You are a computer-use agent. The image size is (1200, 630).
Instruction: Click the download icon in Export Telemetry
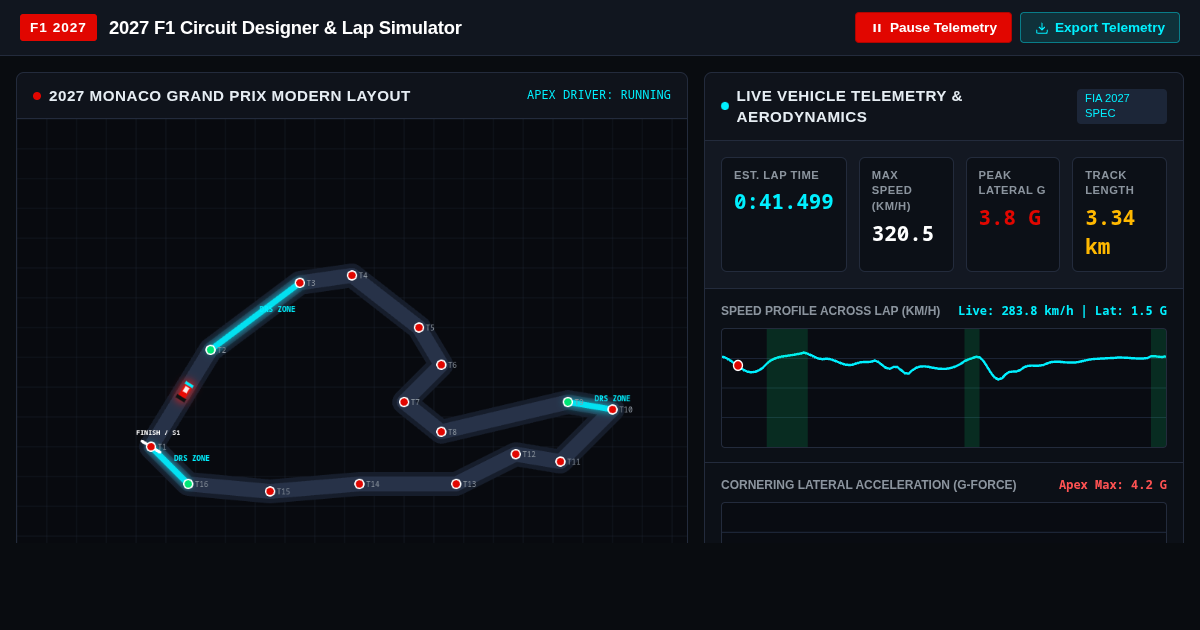[x=1042, y=28]
